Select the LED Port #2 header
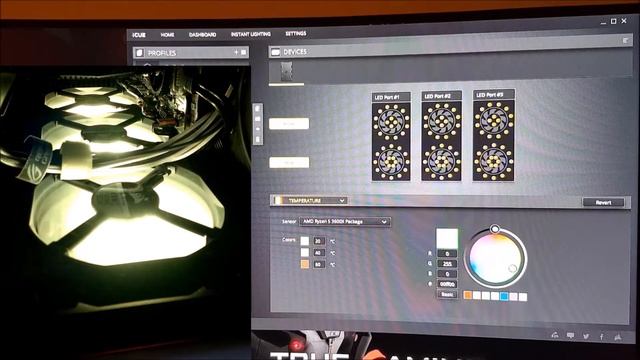 pyautogui.click(x=441, y=96)
